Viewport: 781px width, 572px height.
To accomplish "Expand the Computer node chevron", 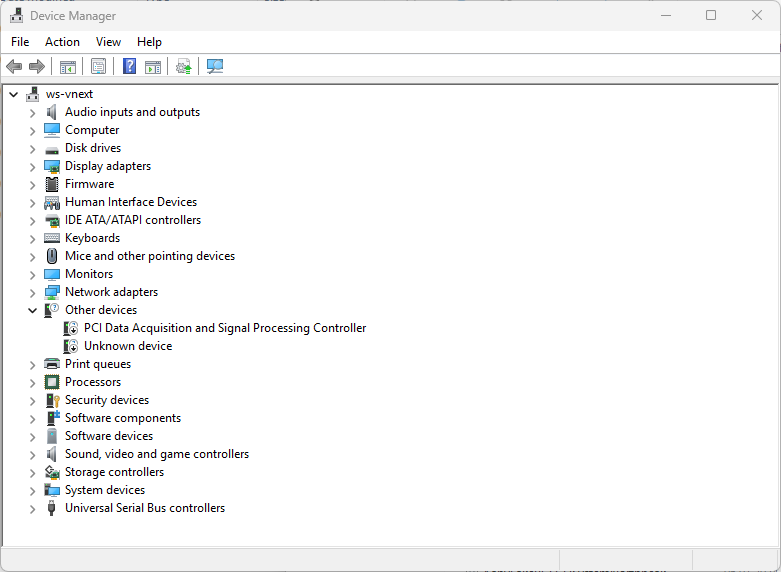I will (x=32, y=131).
